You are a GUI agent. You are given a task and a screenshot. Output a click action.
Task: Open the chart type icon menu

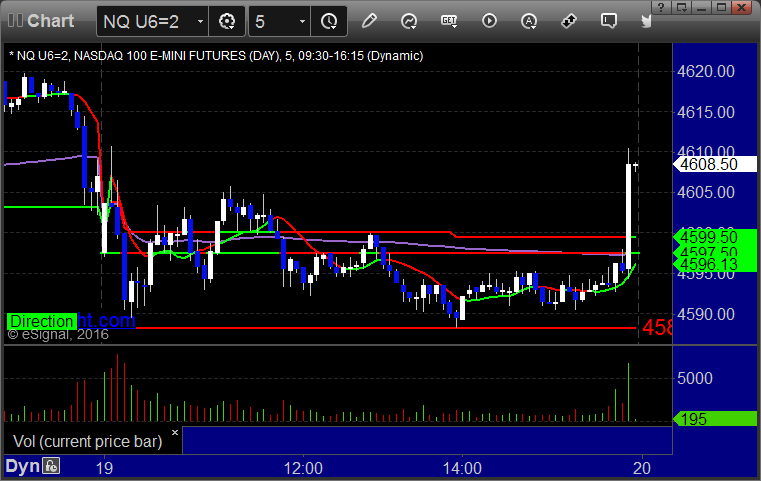tap(409, 21)
